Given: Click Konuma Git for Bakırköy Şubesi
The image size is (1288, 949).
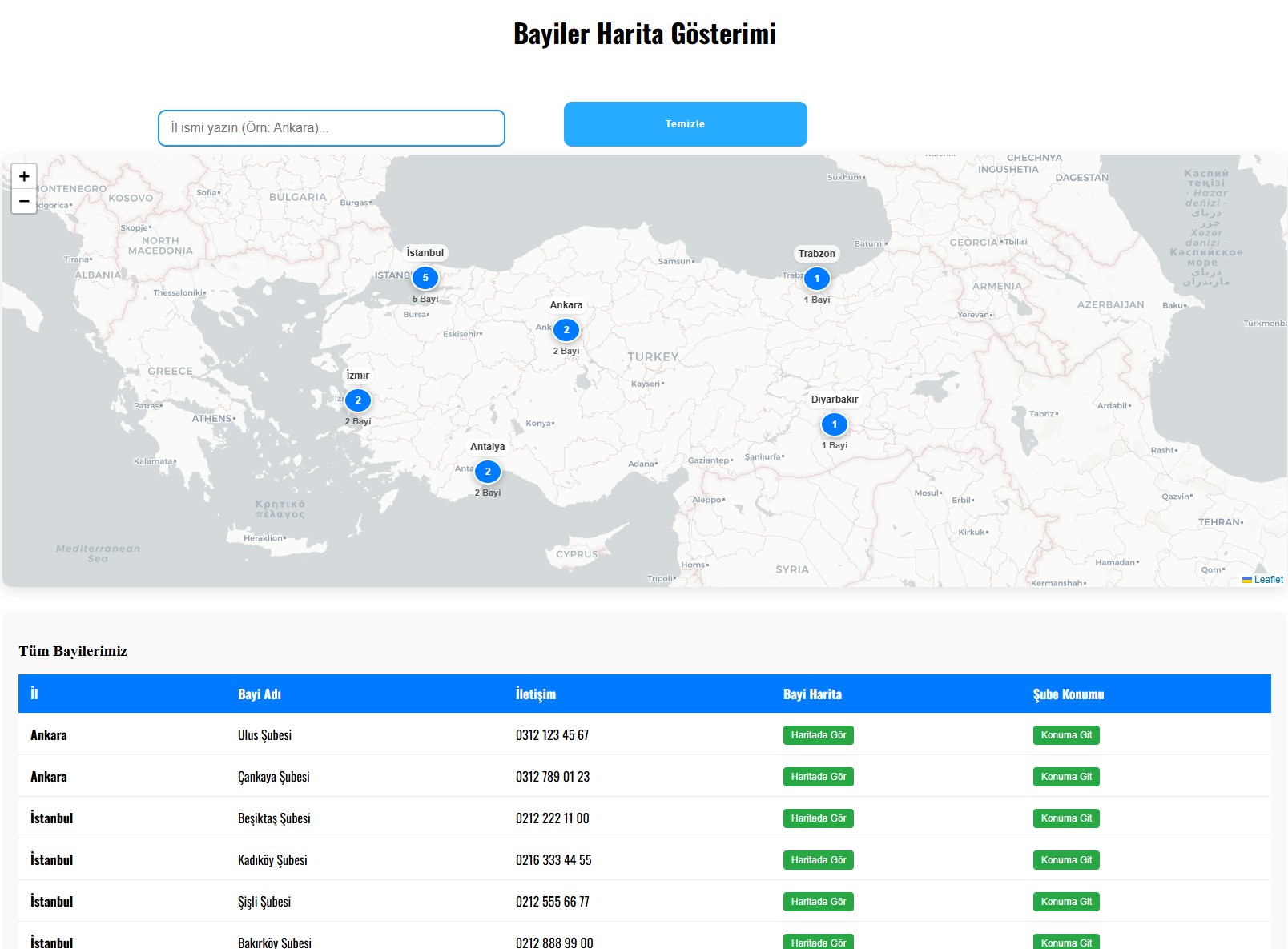Looking at the screenshot, I should (1066, 943).
